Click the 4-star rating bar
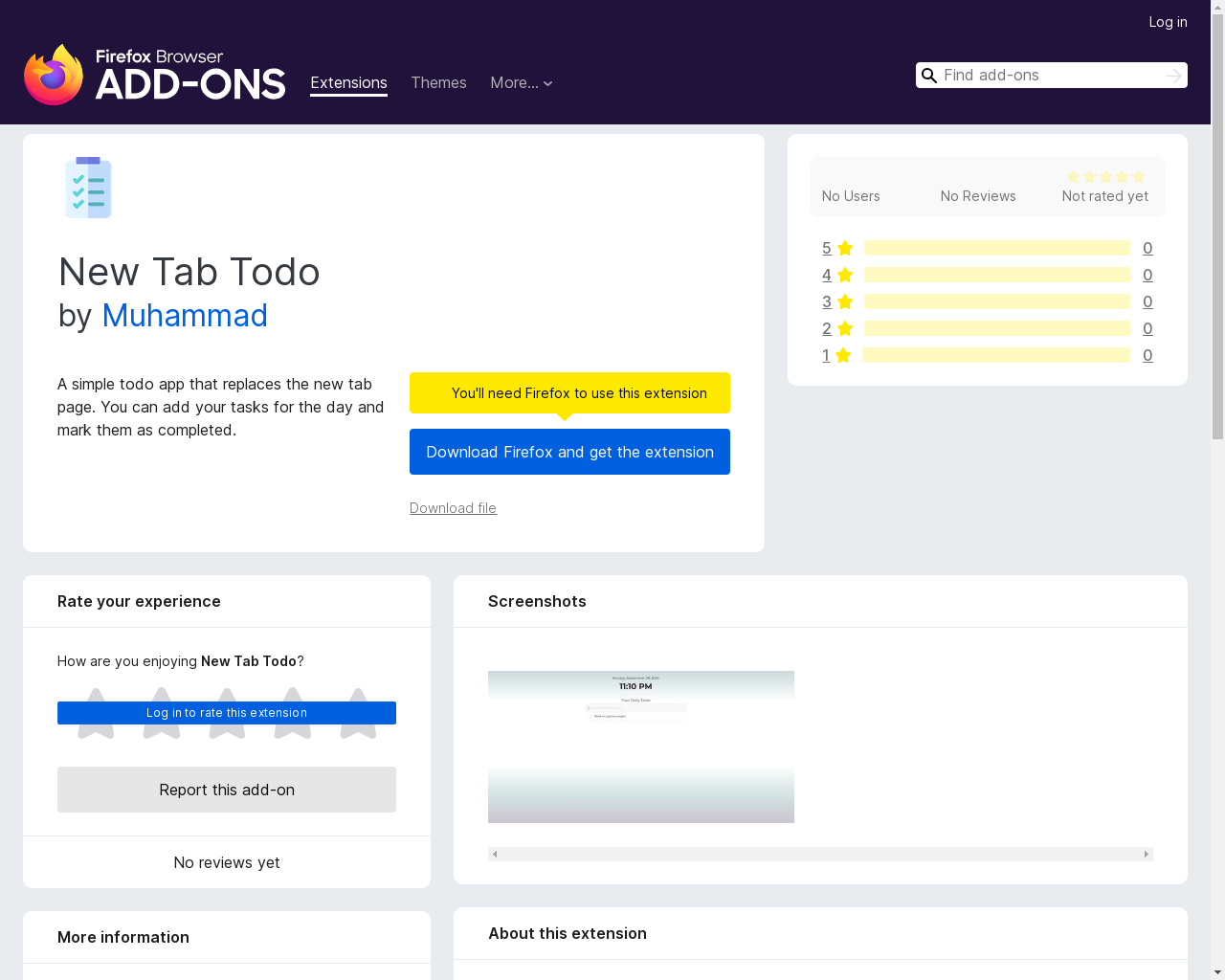This screenshot has height=980, width=1225. tap(997, 275)
